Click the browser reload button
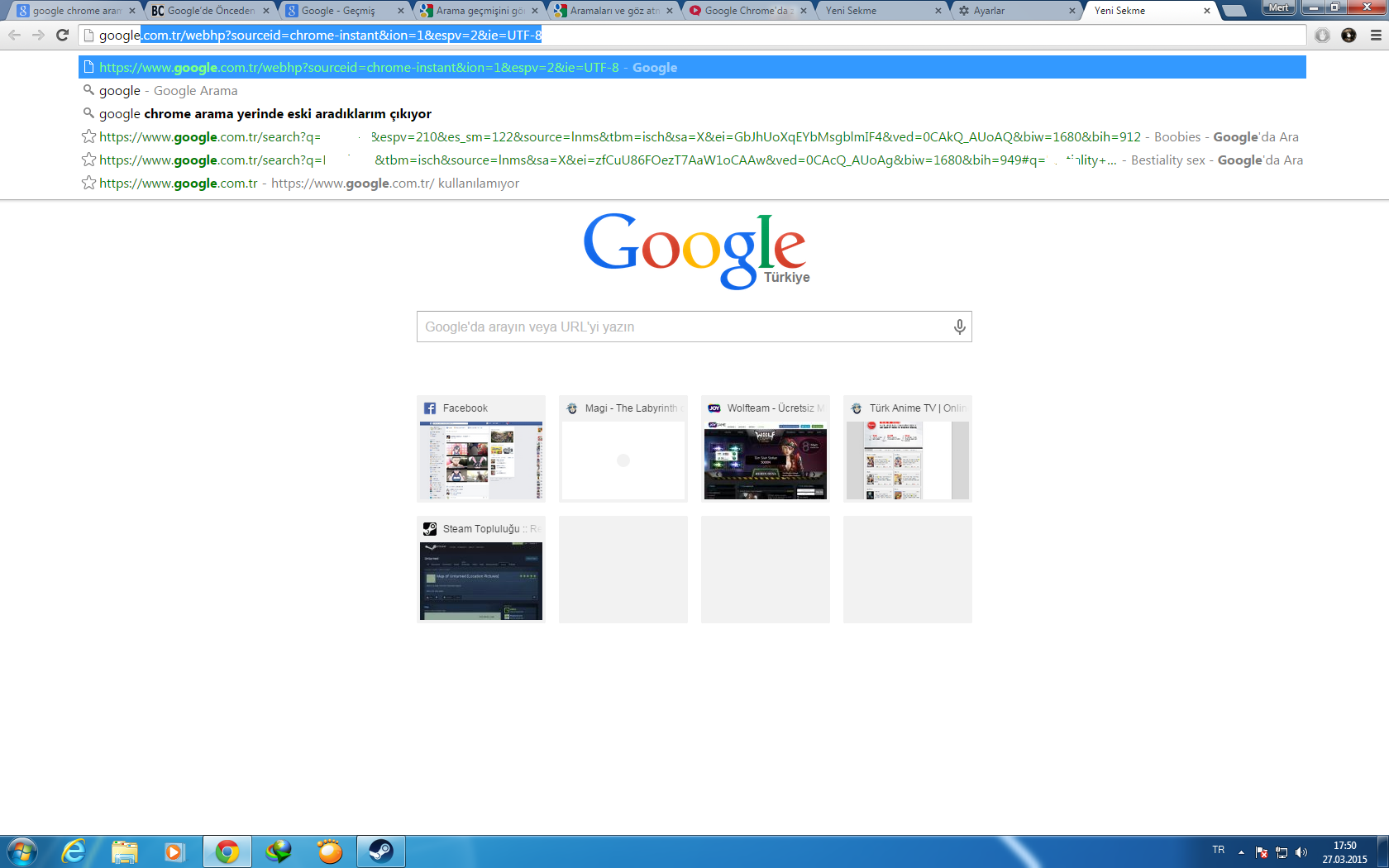The width and height of the screenshot is (1389, 868). pos(62,35)
